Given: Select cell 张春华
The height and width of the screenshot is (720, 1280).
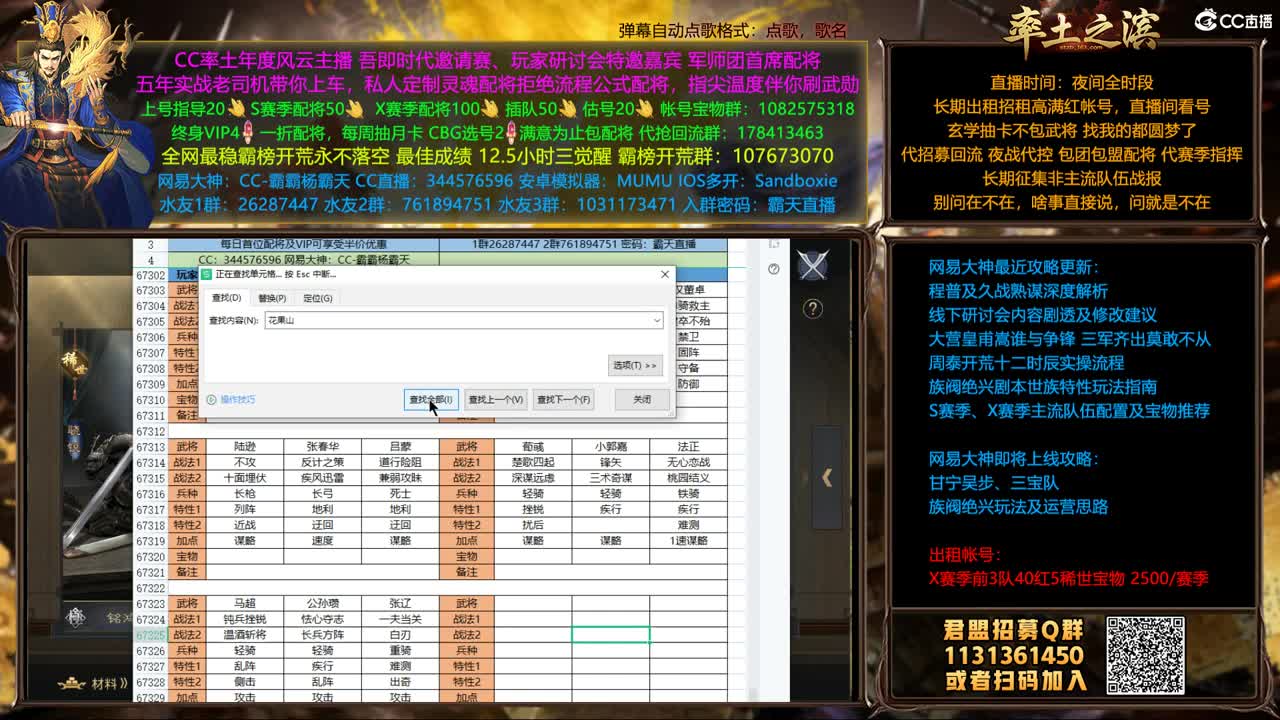Looking at the screenshot, I should click(x=322, y=447).
